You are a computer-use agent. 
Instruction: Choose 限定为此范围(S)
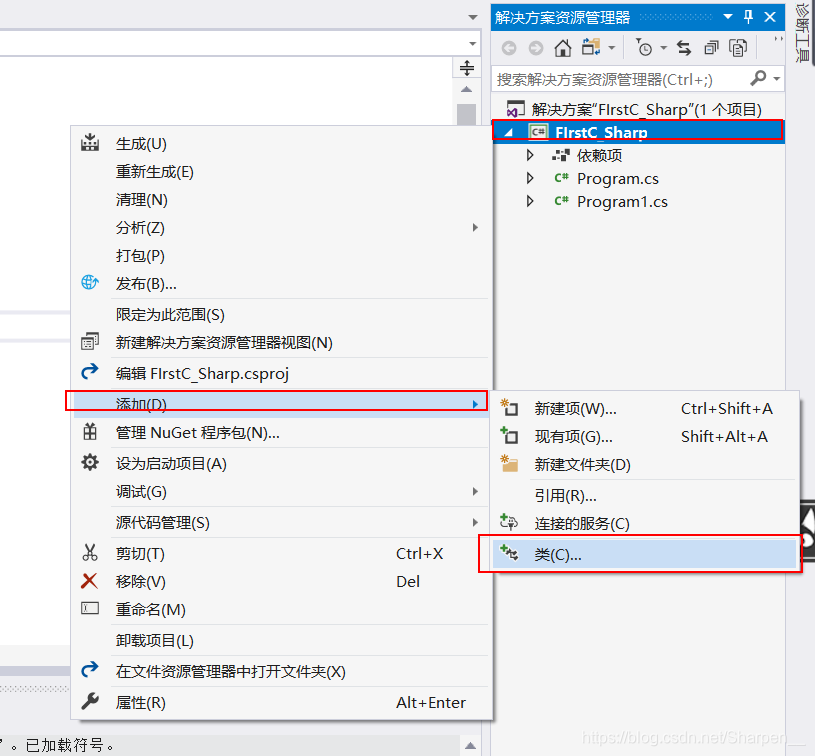click(281, 315)
